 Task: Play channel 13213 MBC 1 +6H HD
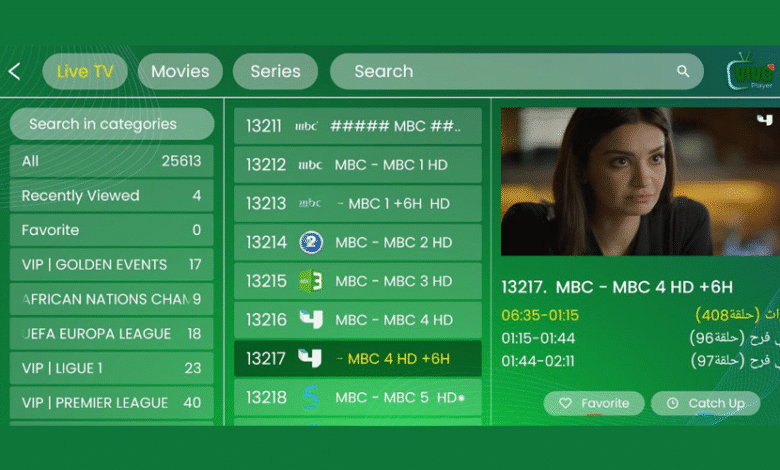pyautogui.click(x=358, y=203)
